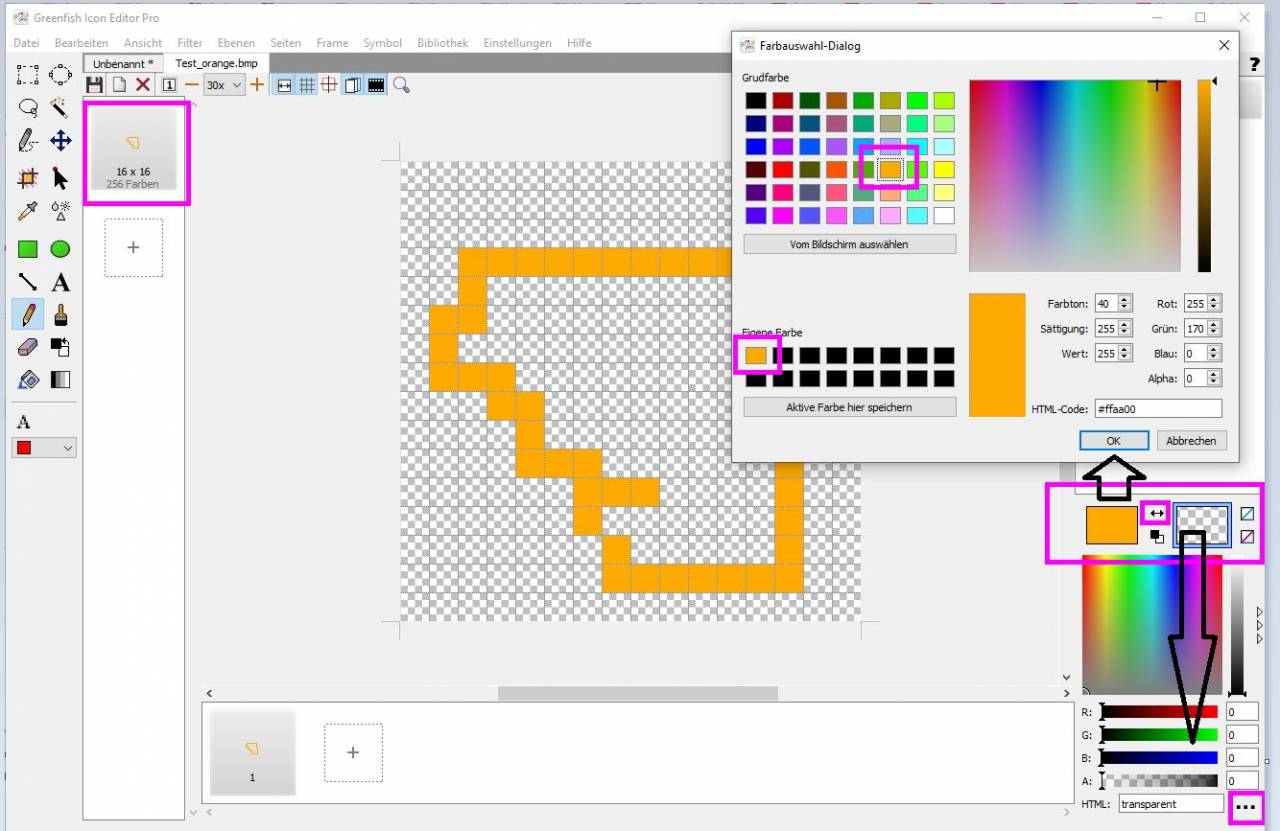Select the Ellipse shape tool
The height and width of the screenshot is (831, 1280).
coord(60,249)
